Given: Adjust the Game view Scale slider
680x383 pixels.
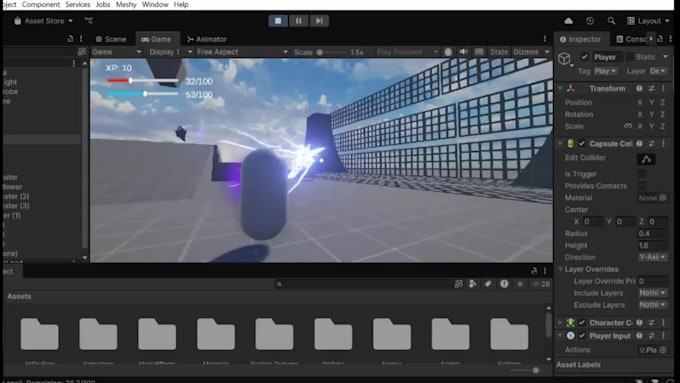Looking at the screenshot, I should tap(332, 52).
